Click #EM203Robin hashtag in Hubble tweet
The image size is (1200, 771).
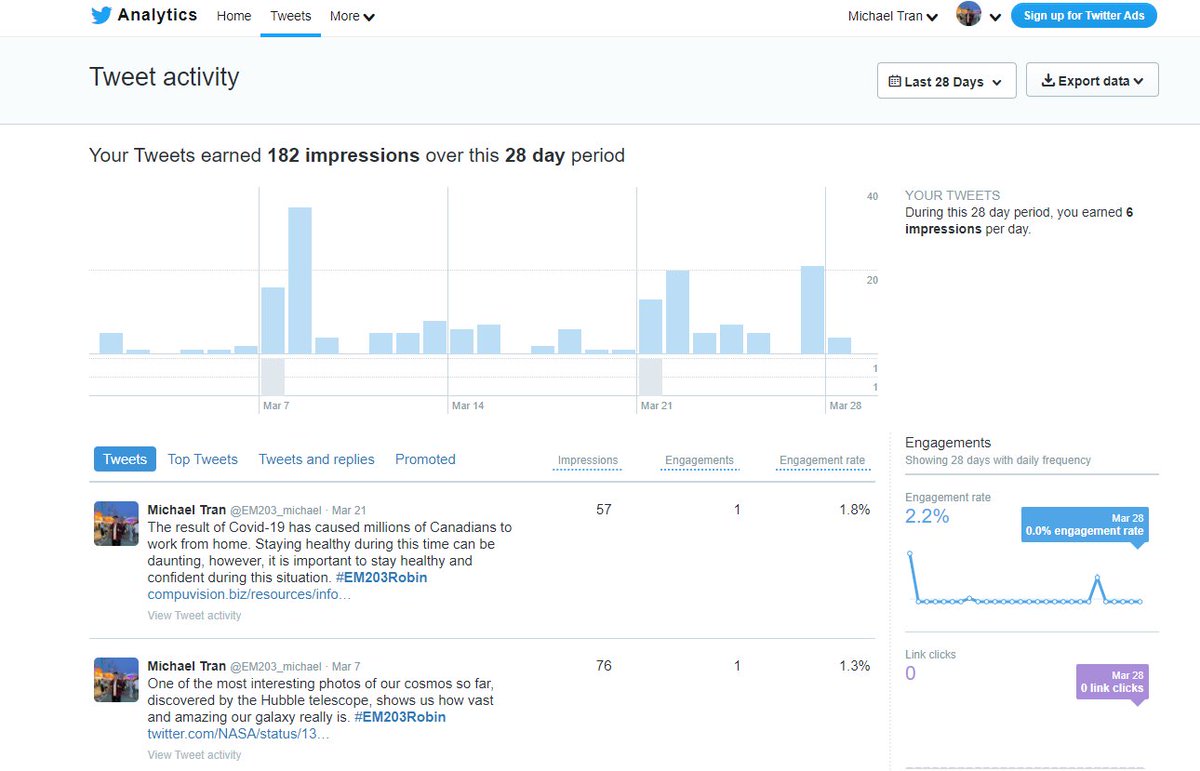pos(400,717)
